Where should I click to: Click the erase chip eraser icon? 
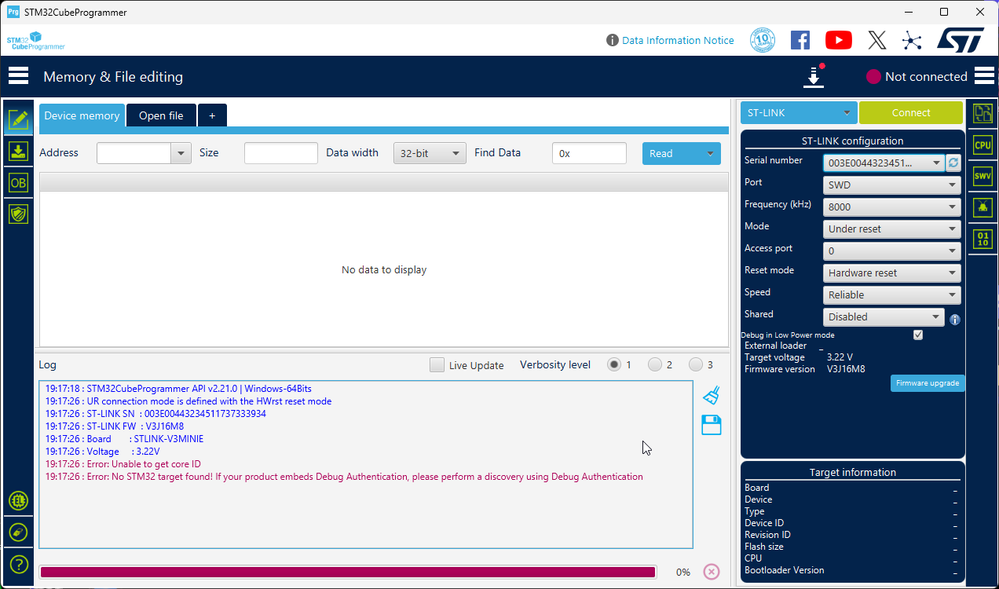[x=18, y=532]
